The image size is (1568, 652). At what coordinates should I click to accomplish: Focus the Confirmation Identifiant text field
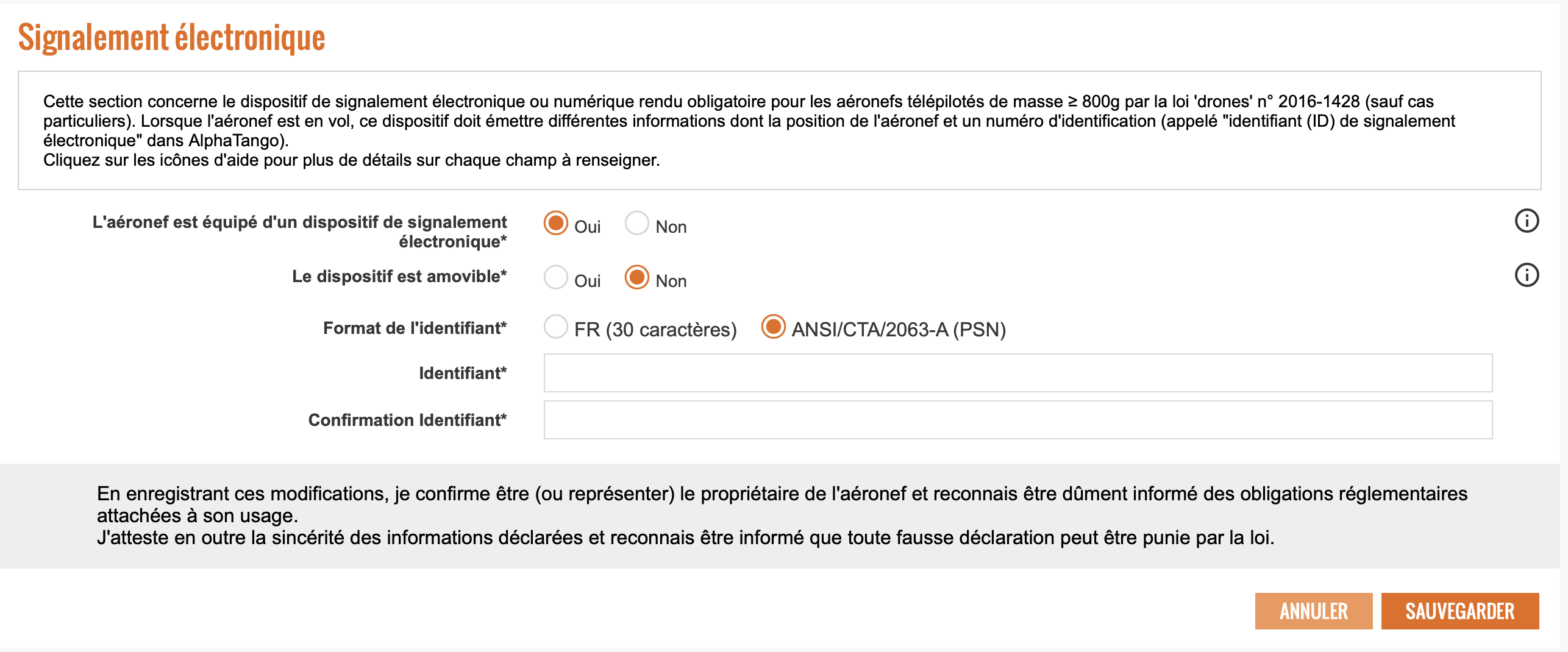[x=1018, y=420]
